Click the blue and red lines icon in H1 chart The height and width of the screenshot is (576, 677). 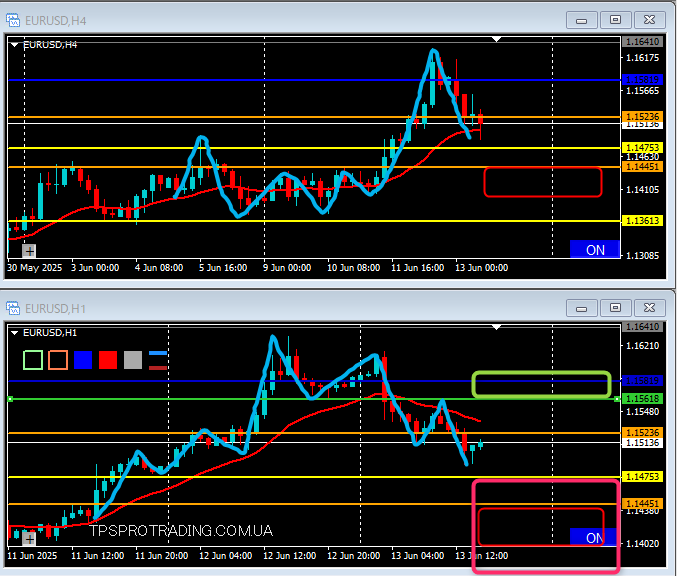tap(158, 360)
